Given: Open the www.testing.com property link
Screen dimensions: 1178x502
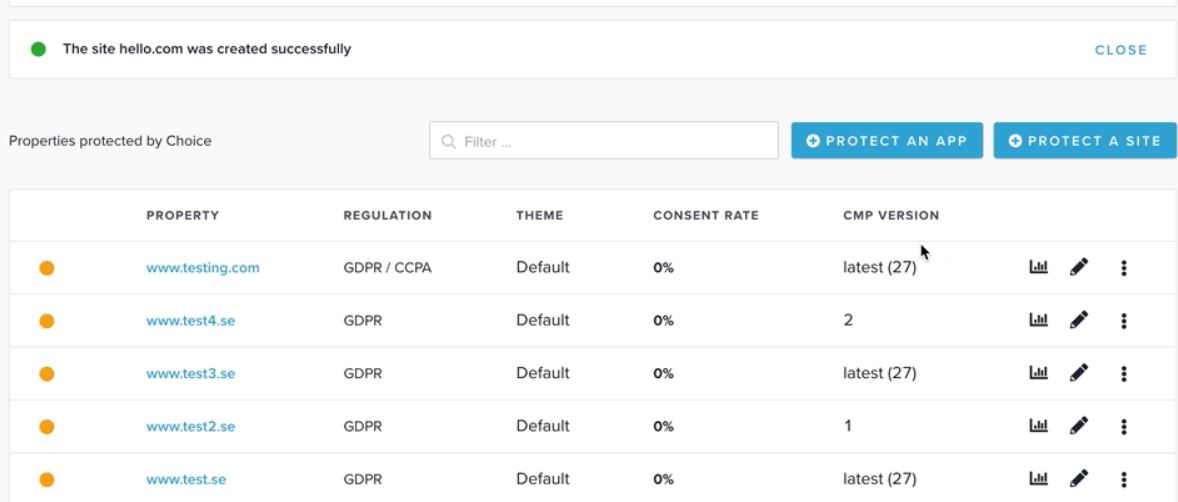Looking at the screenshot, I should click(203, 268).
